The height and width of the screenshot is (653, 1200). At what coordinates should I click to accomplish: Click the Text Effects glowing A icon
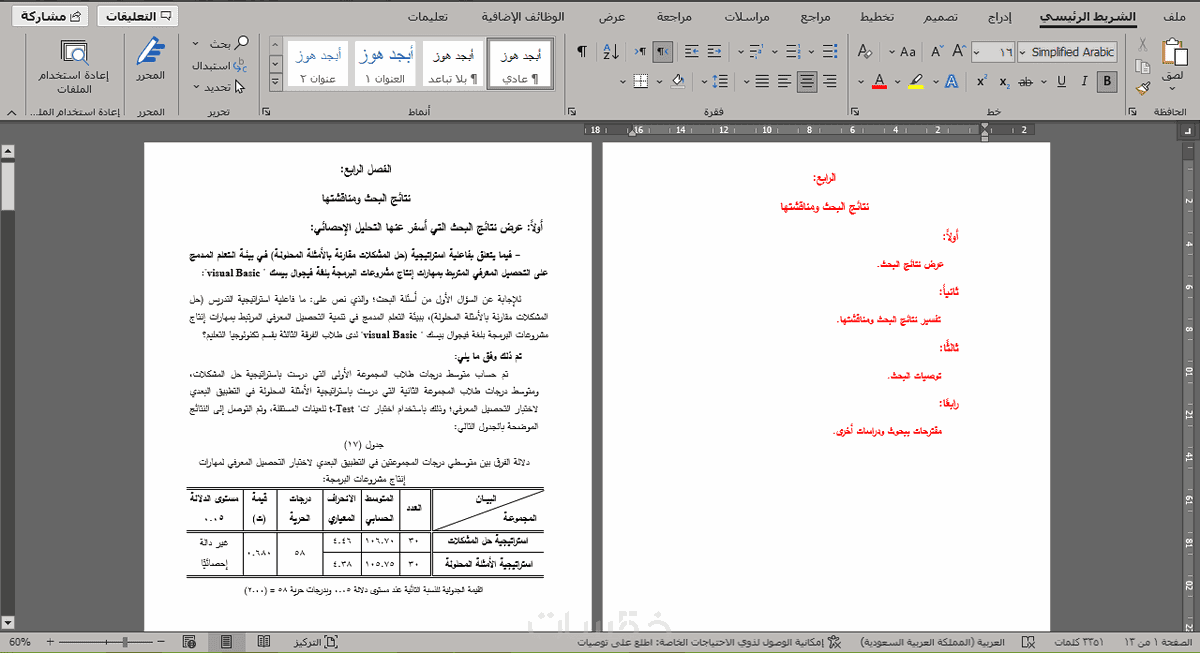[x=952, y=81]
